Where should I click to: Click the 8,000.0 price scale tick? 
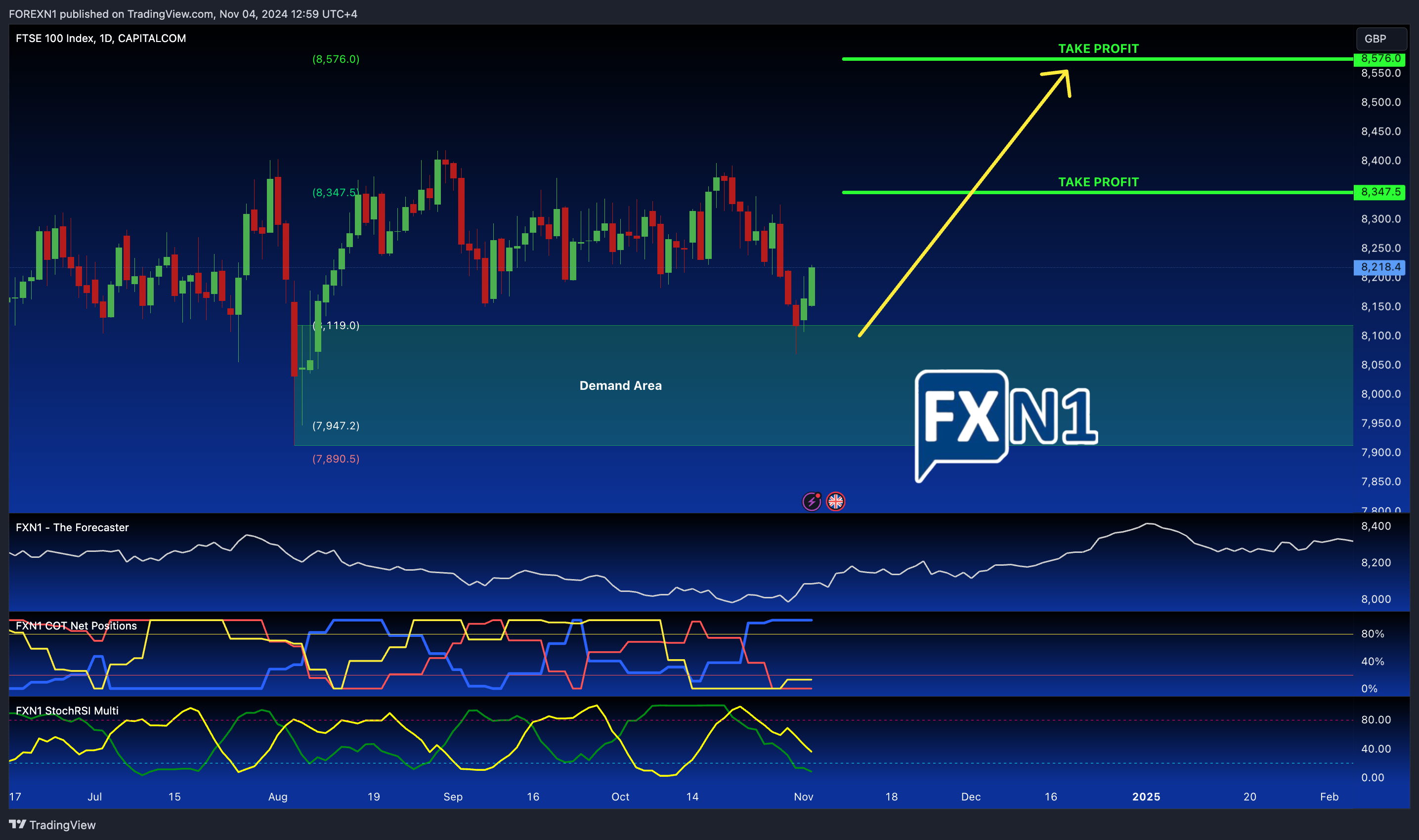(1380, 394)
